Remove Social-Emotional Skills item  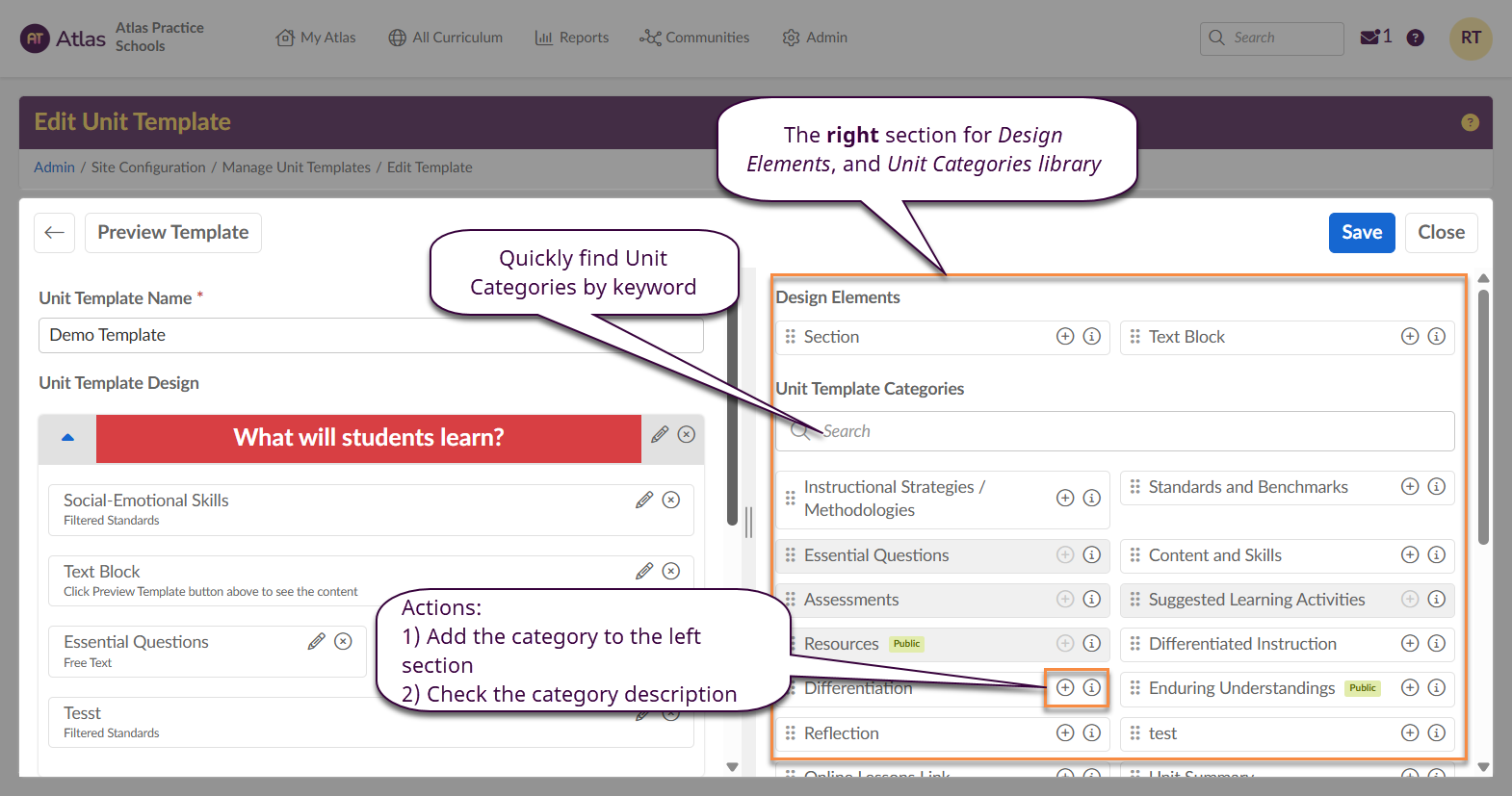click(671, 501)
